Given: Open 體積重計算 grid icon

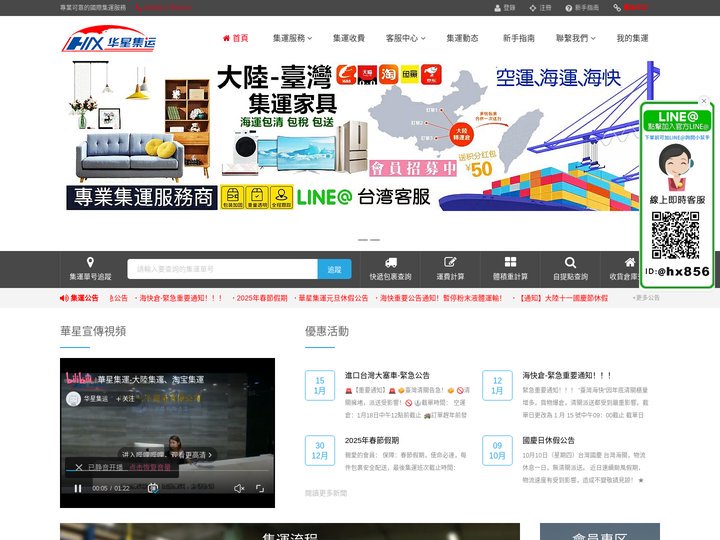Looking at the screenshot, I should click(x=510, y=262).
